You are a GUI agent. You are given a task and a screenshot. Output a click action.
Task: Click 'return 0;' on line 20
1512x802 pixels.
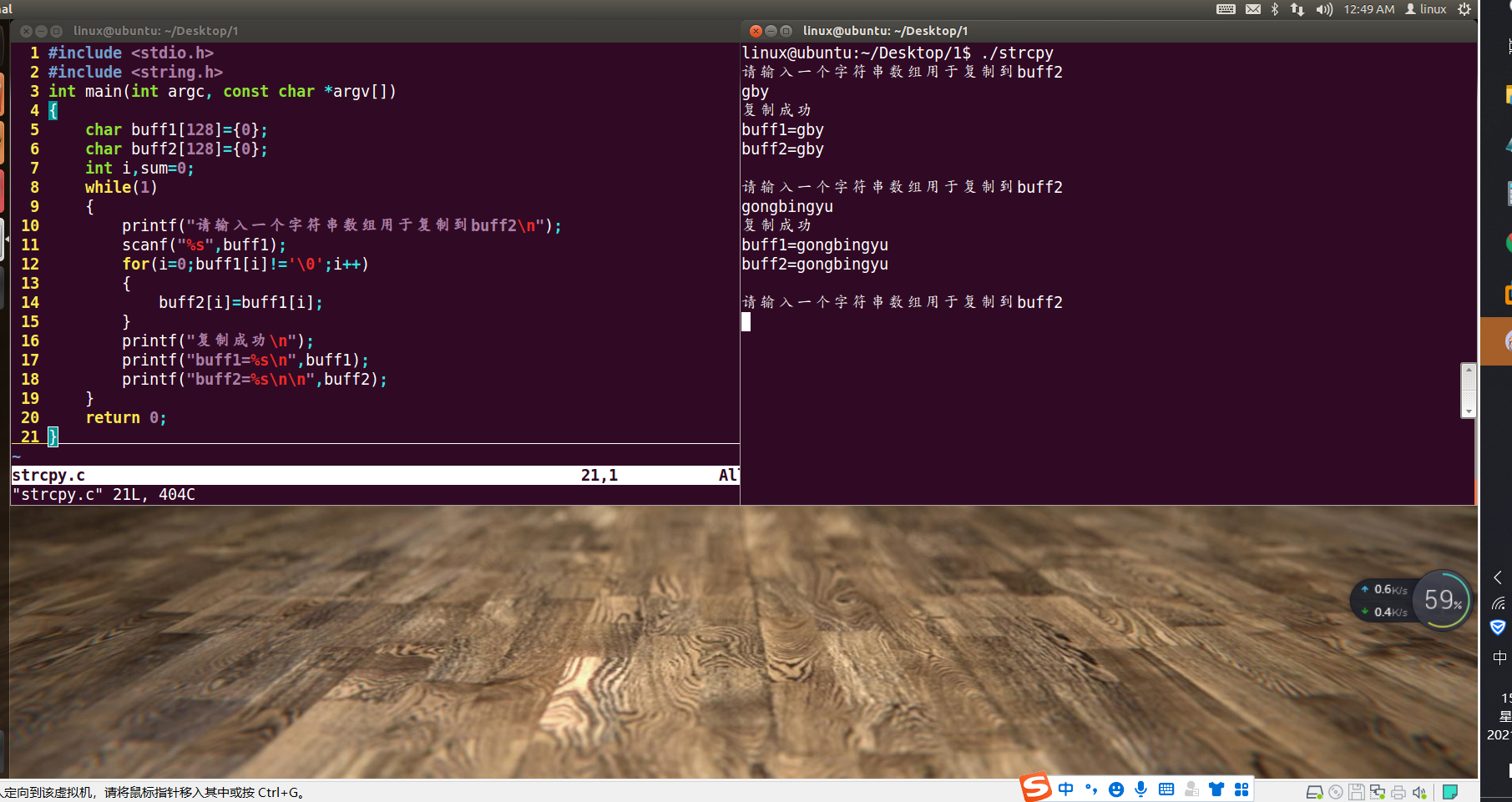pos(126,417)
